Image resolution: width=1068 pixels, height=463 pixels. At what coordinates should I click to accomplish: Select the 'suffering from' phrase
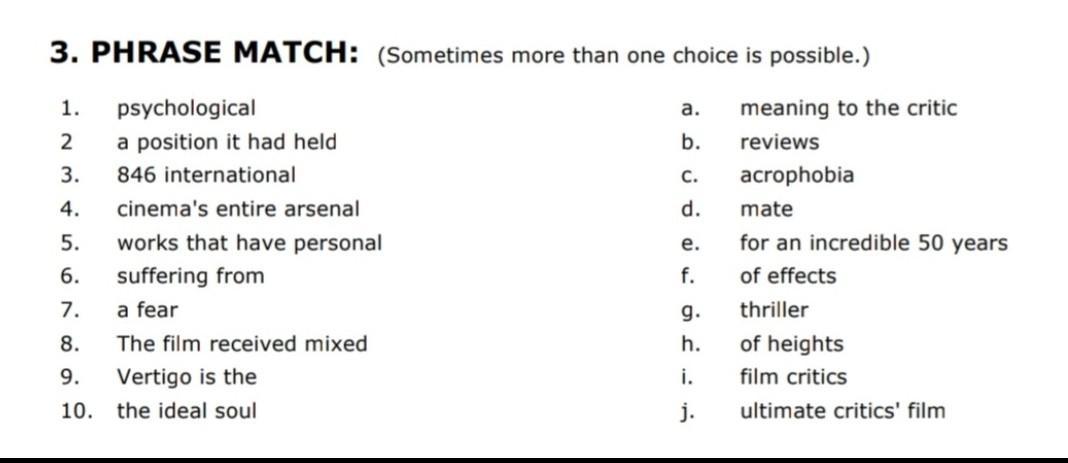coord(190,276)
